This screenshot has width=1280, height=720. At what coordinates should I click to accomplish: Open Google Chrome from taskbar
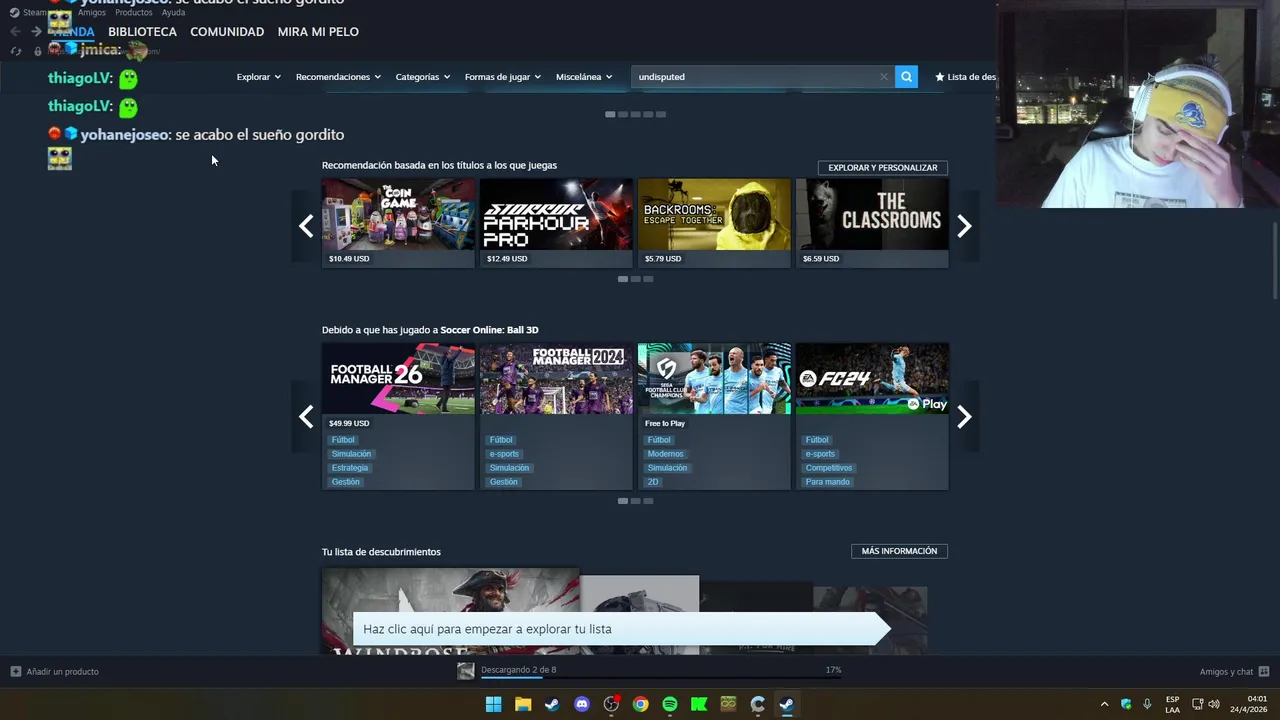(x=640, y=704)
